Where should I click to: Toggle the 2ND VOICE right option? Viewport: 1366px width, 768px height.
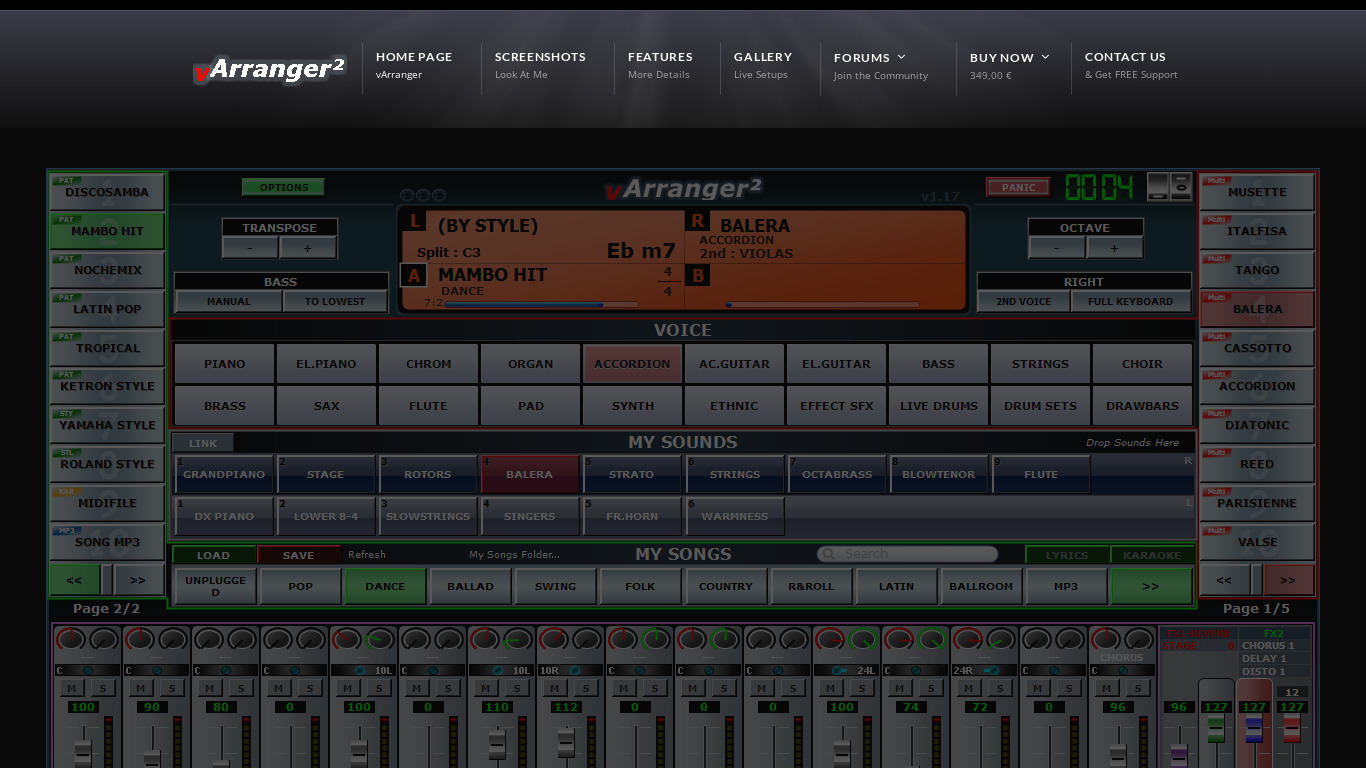pyautogui.click(x=1023, y=301)
